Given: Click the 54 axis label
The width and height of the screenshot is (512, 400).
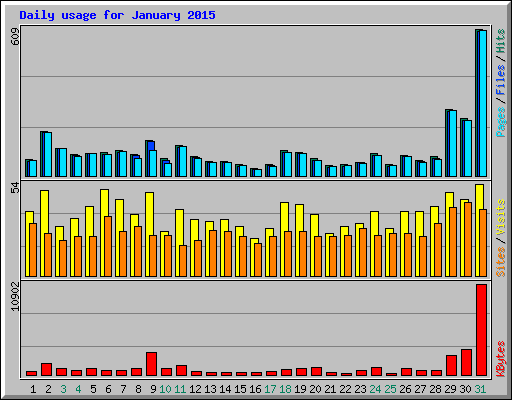Looking at the screenshot, I should point(15,188).
